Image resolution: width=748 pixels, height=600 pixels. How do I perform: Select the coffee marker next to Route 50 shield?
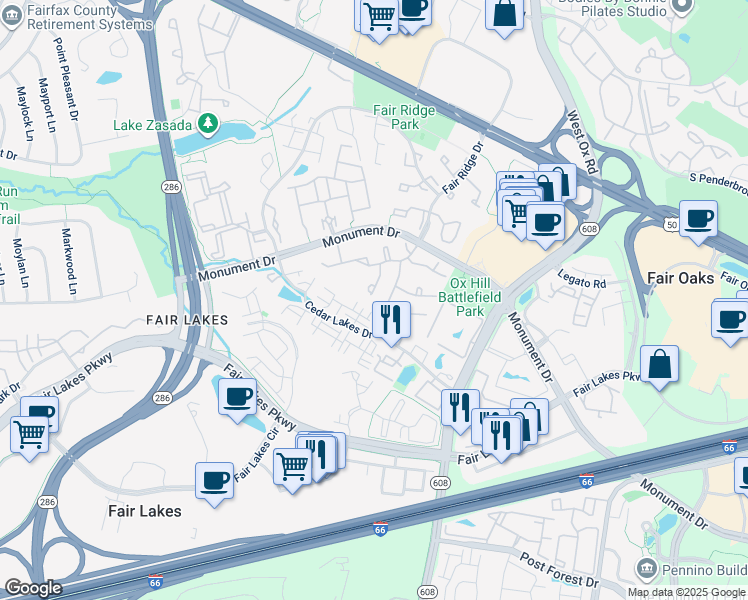click(x=697, y=218)
